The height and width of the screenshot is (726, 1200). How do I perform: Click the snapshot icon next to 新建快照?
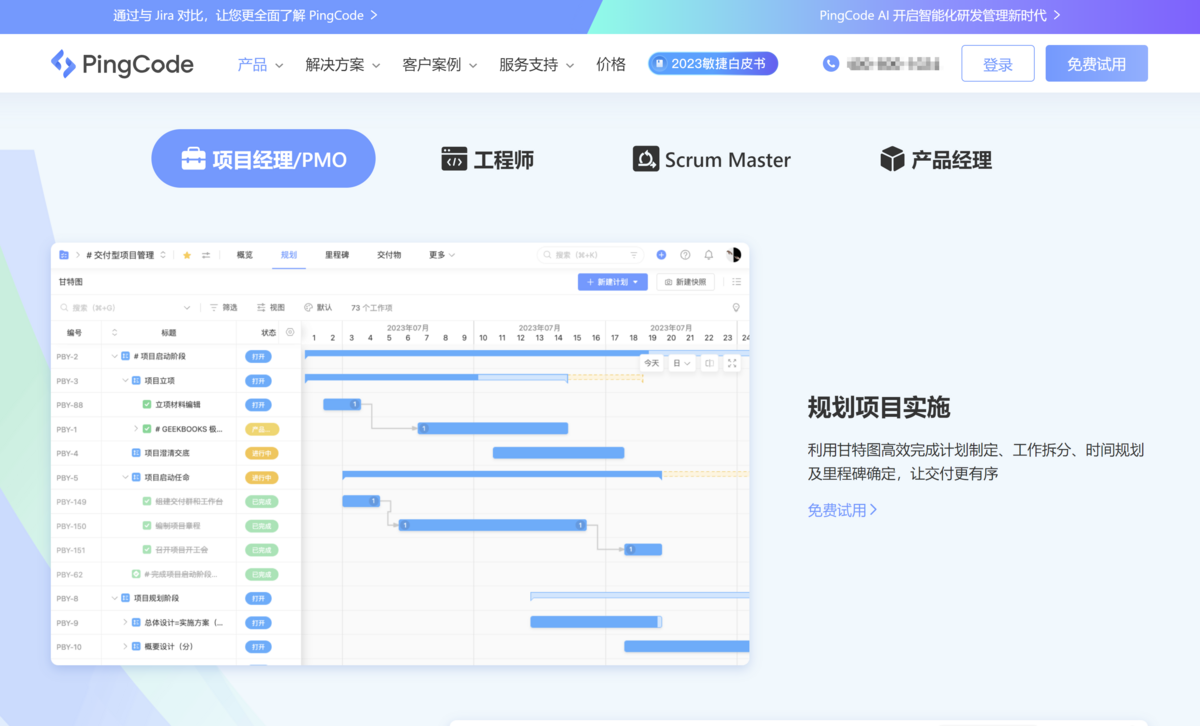coord(666,281)
